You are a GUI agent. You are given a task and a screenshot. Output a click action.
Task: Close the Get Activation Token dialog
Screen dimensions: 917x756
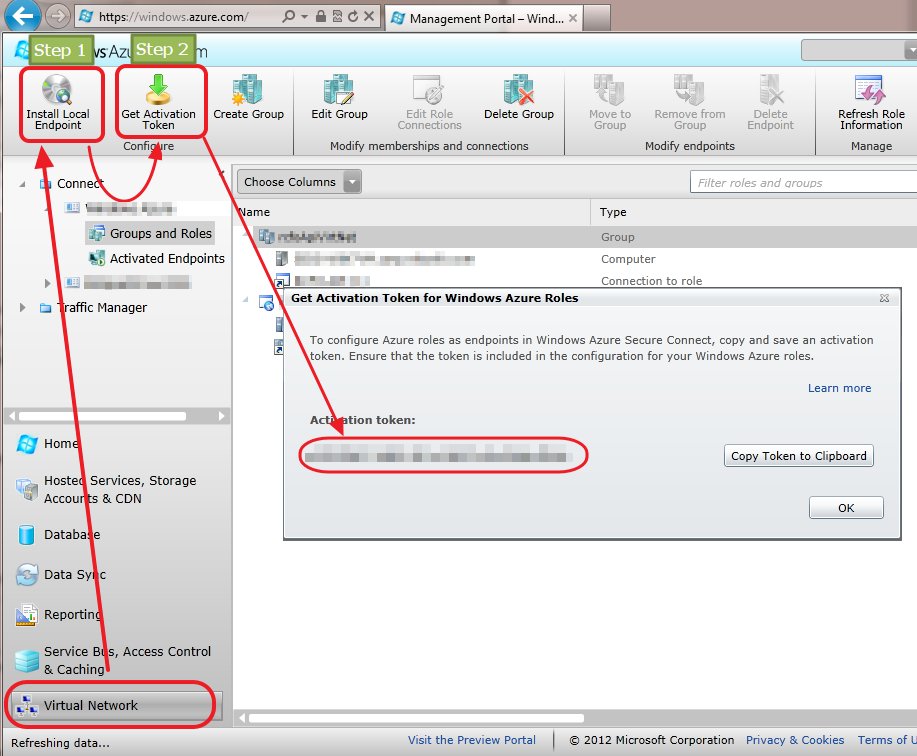coord(884,298)
